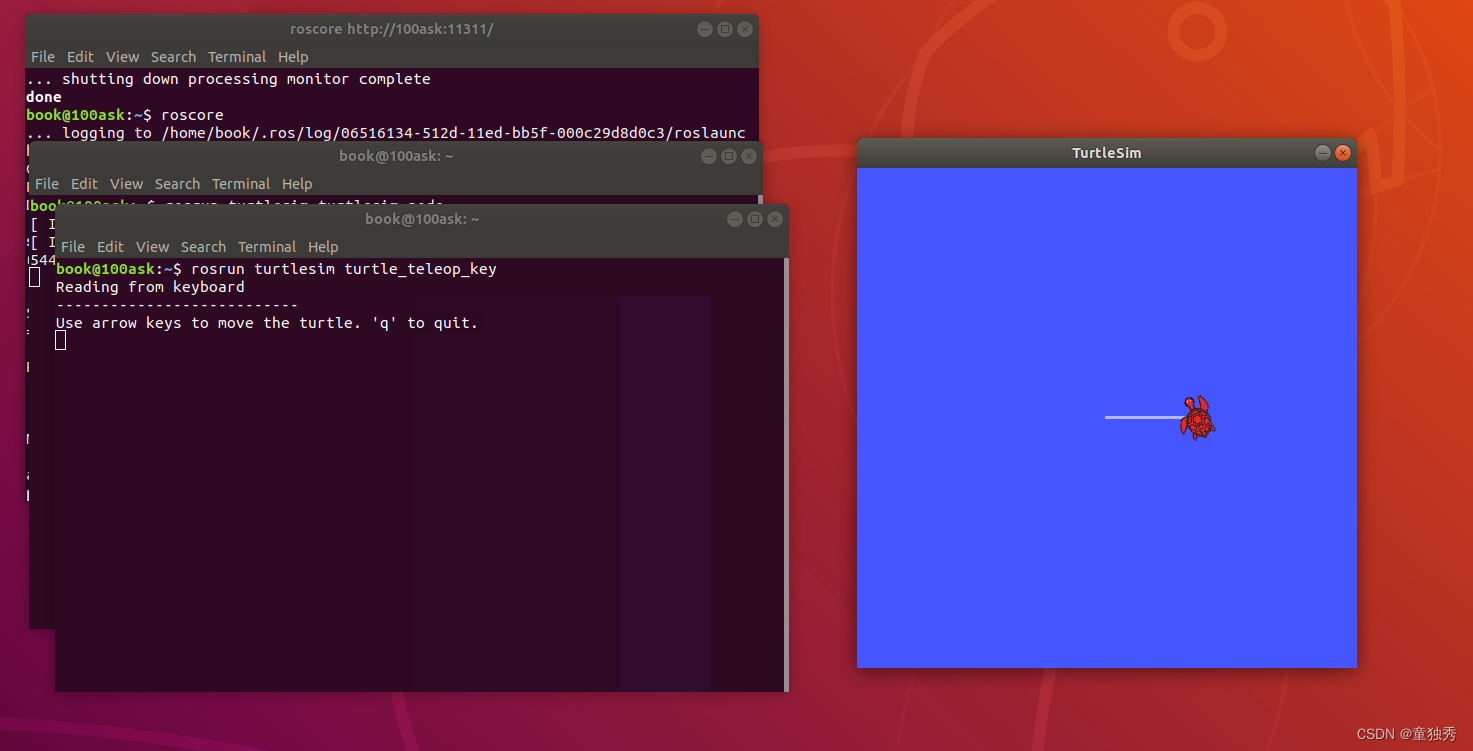1473x751 pixels.
Task: Open File menu in roscore terminal
Action: click(x=43, y=57)
